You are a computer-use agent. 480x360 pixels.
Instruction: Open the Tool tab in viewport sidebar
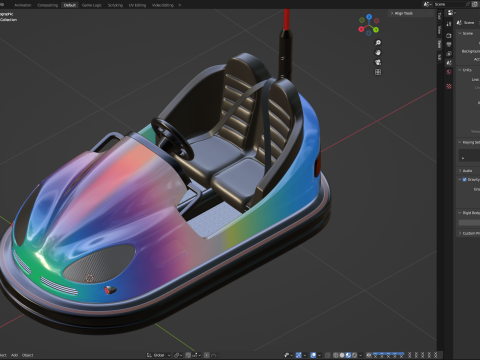click(x=439, y=16)
